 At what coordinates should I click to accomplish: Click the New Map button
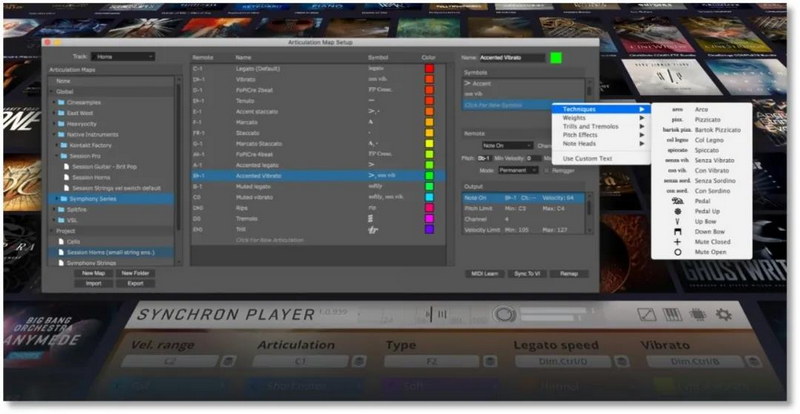point(93,274)
